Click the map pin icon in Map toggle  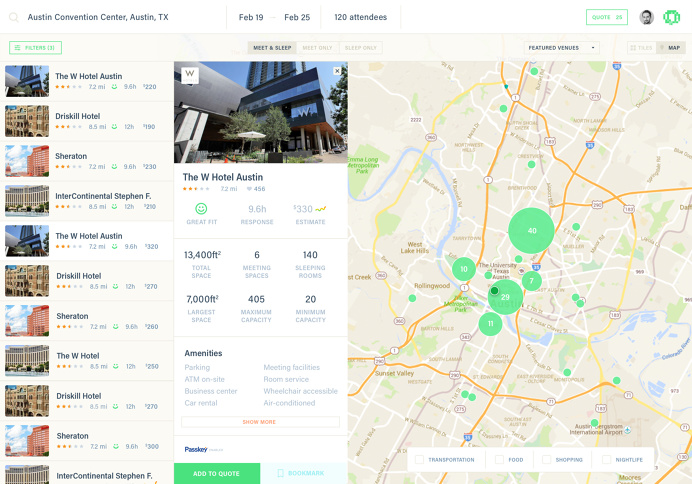[x=662, y=48]
